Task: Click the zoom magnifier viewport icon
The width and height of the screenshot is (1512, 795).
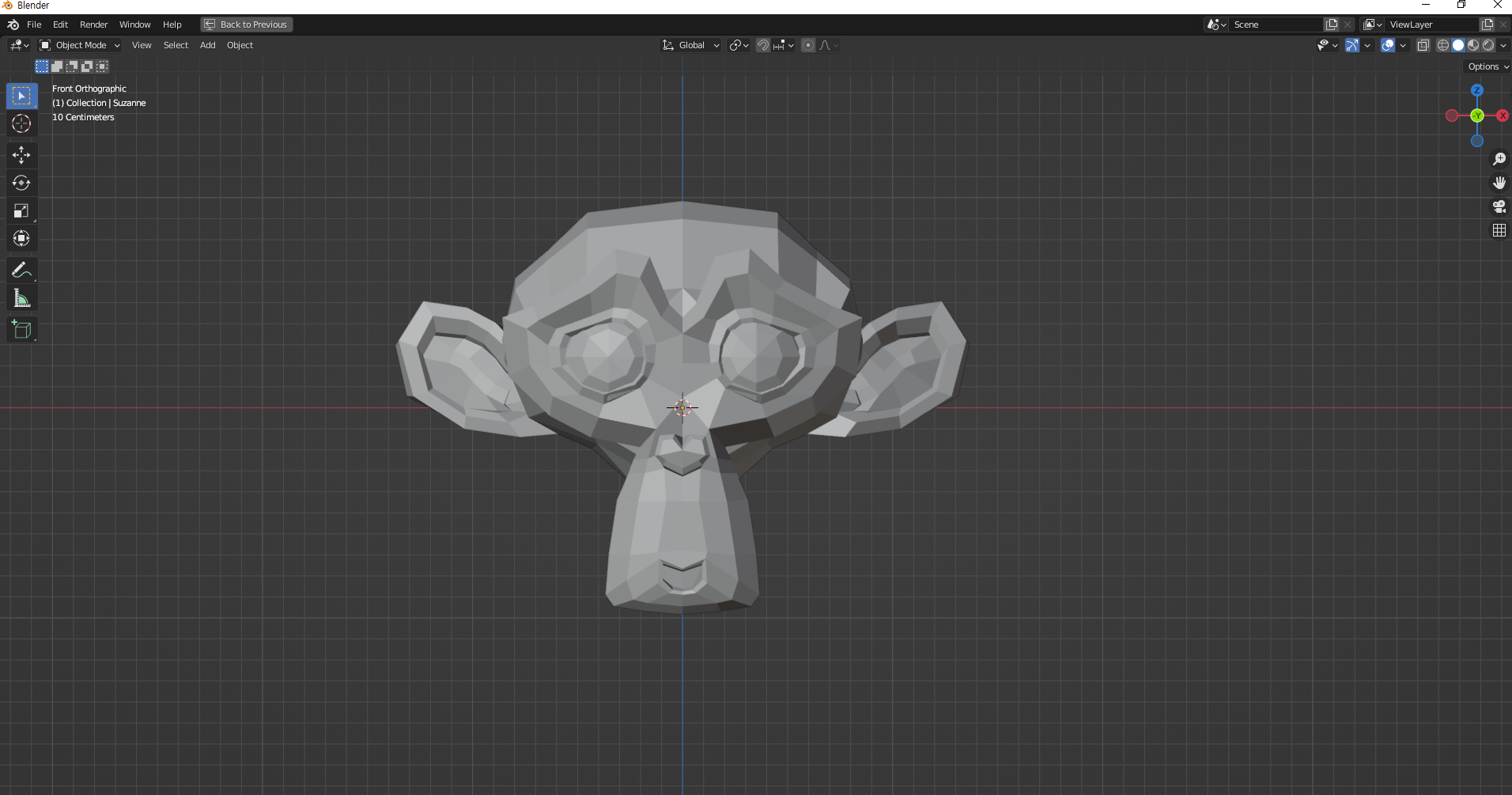Action: tap(1499, 159)
